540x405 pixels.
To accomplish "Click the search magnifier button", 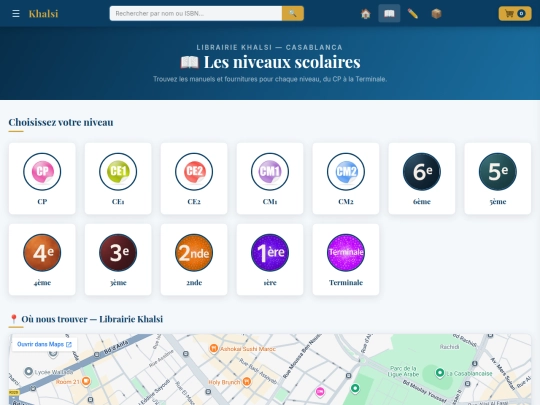I will coord(293,13).
